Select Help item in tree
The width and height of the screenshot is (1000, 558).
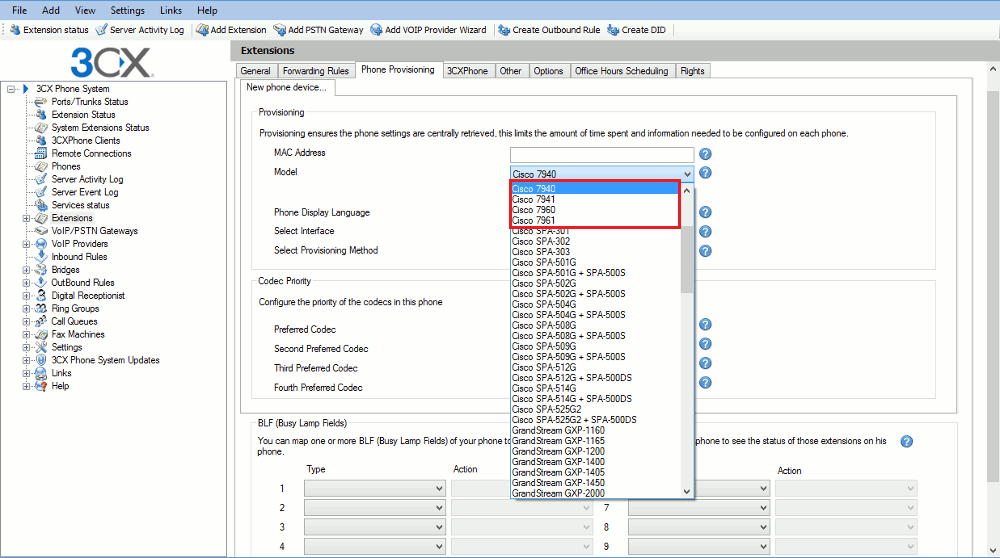(x=60, y=386)
